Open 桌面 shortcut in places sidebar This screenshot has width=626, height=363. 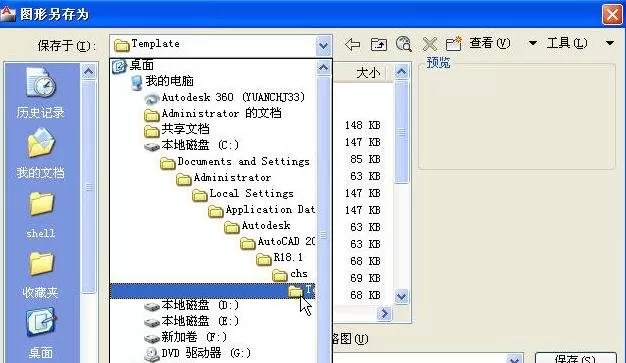click(x=41, y=333)
